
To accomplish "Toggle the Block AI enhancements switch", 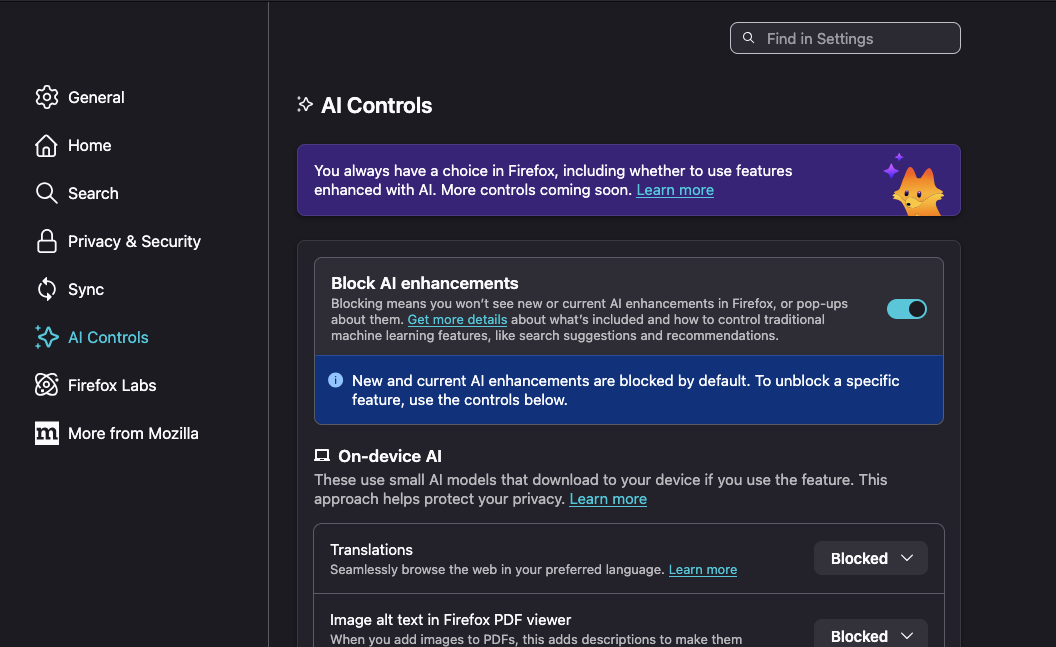I will (906, 309).
